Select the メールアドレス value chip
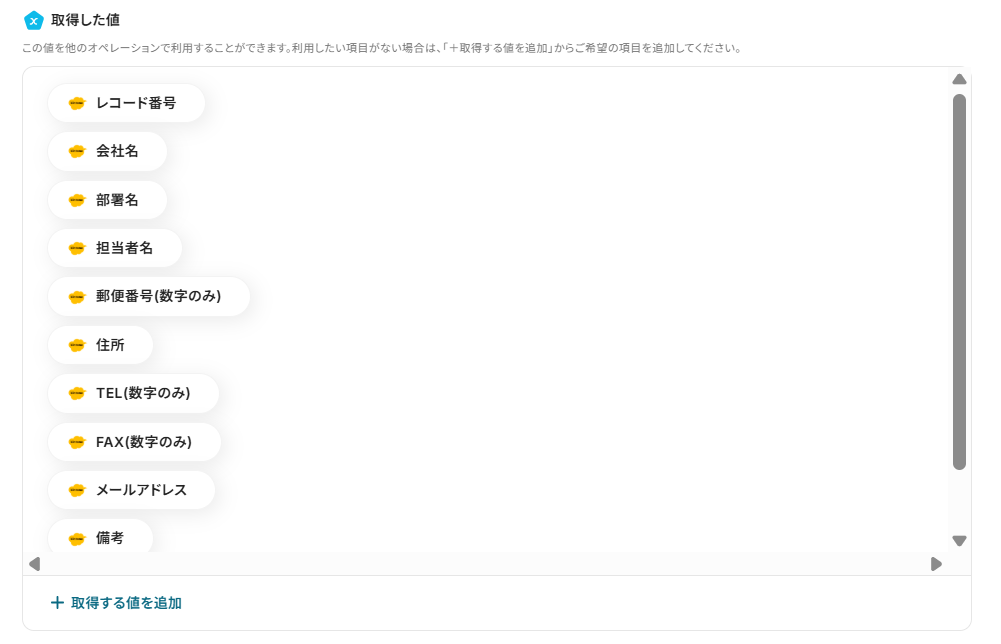 pyautogui.click(x=132, y=490)
